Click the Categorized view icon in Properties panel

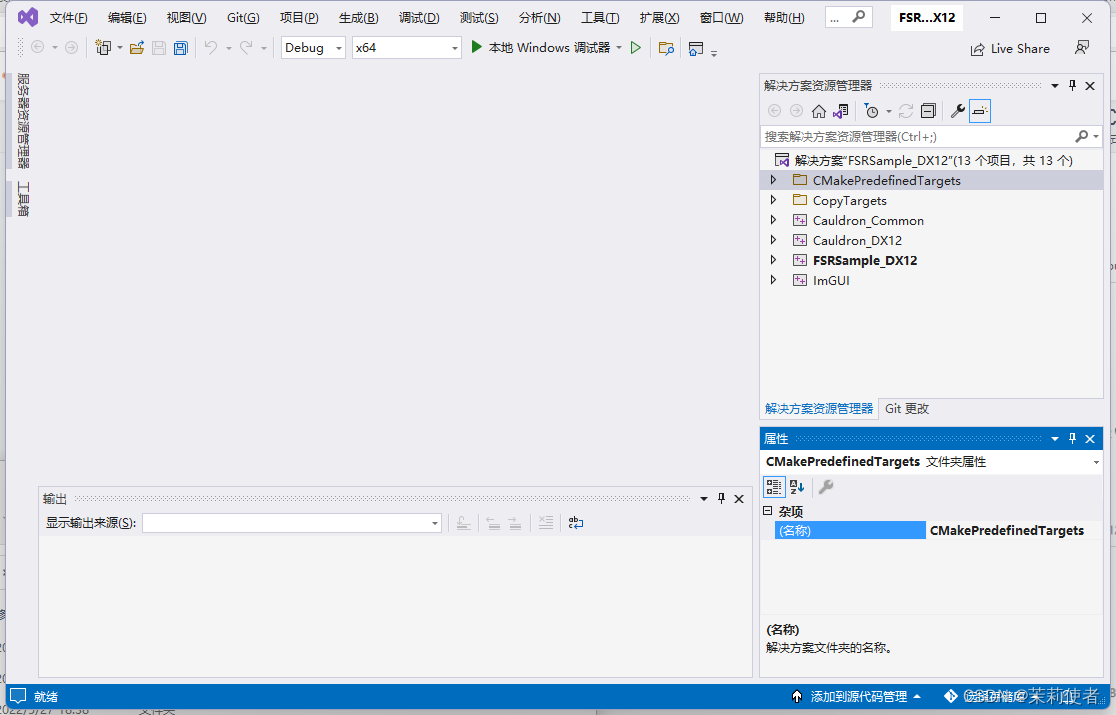774,487
